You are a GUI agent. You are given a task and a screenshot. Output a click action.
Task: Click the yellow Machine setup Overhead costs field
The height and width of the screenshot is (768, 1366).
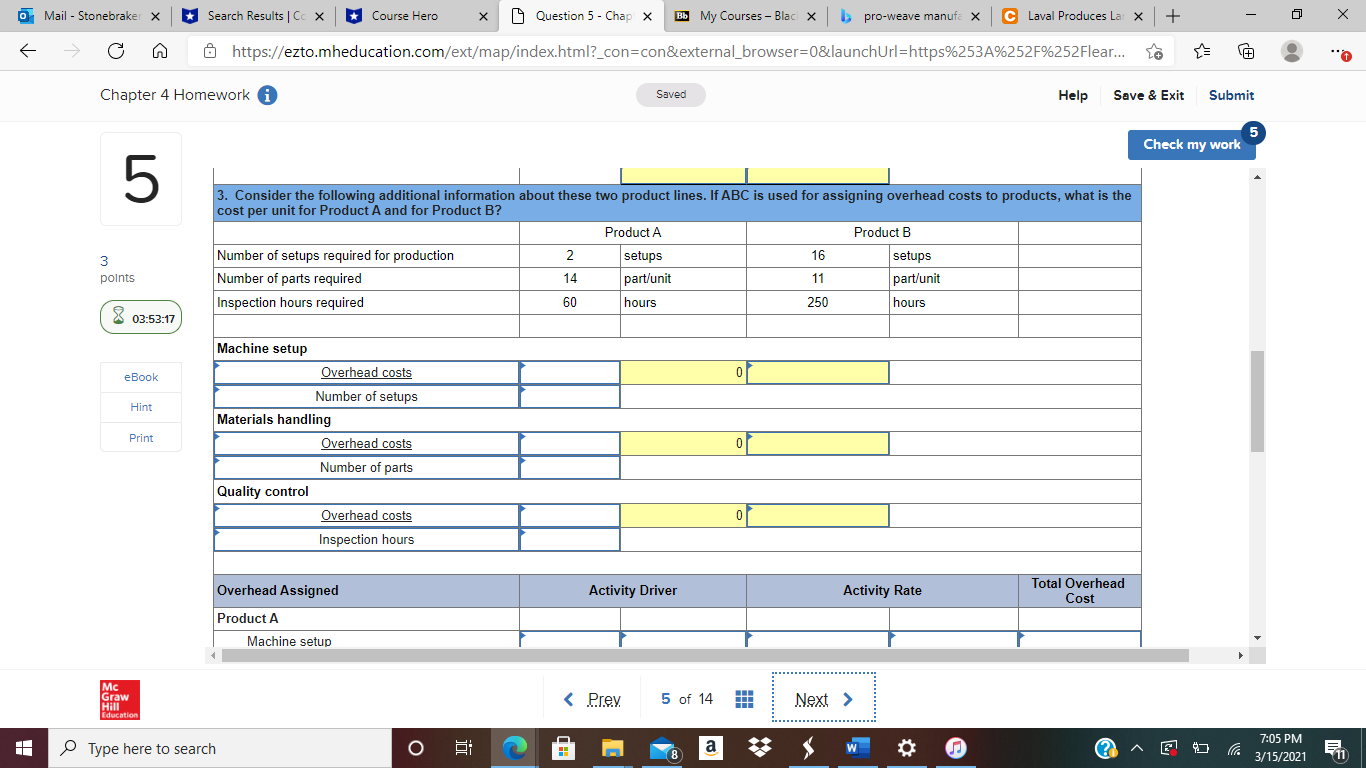[683, 372]
